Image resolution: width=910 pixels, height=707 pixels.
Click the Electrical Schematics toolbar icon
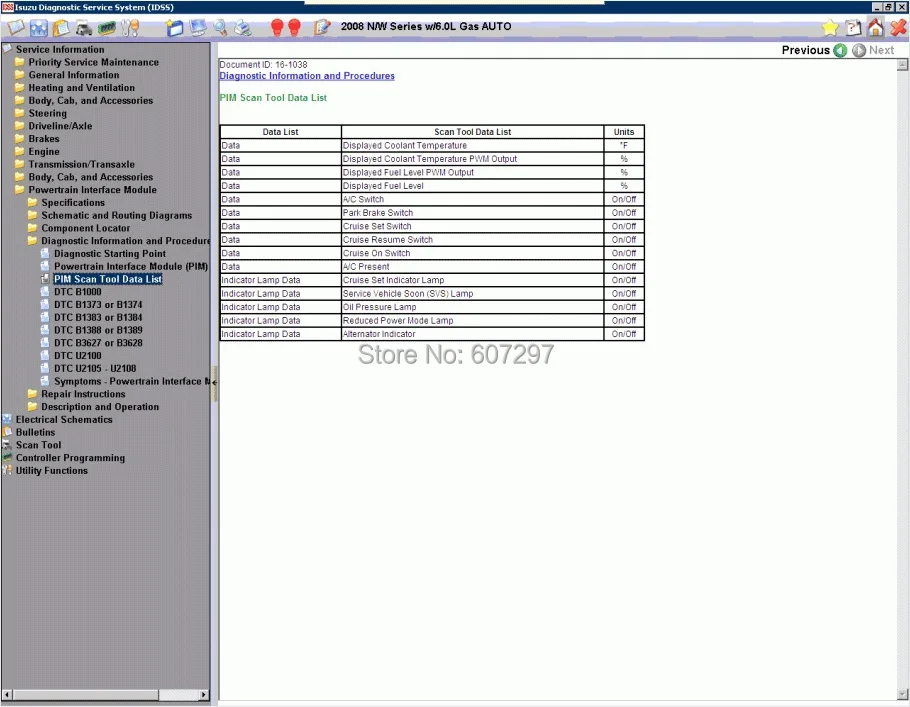click(38, 28)
